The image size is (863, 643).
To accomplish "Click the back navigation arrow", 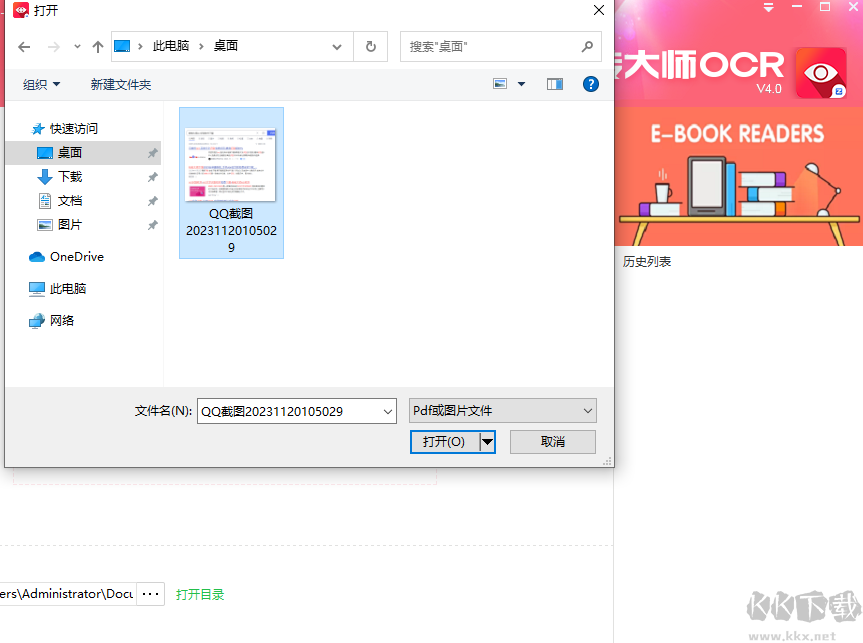I will (24, 46).
